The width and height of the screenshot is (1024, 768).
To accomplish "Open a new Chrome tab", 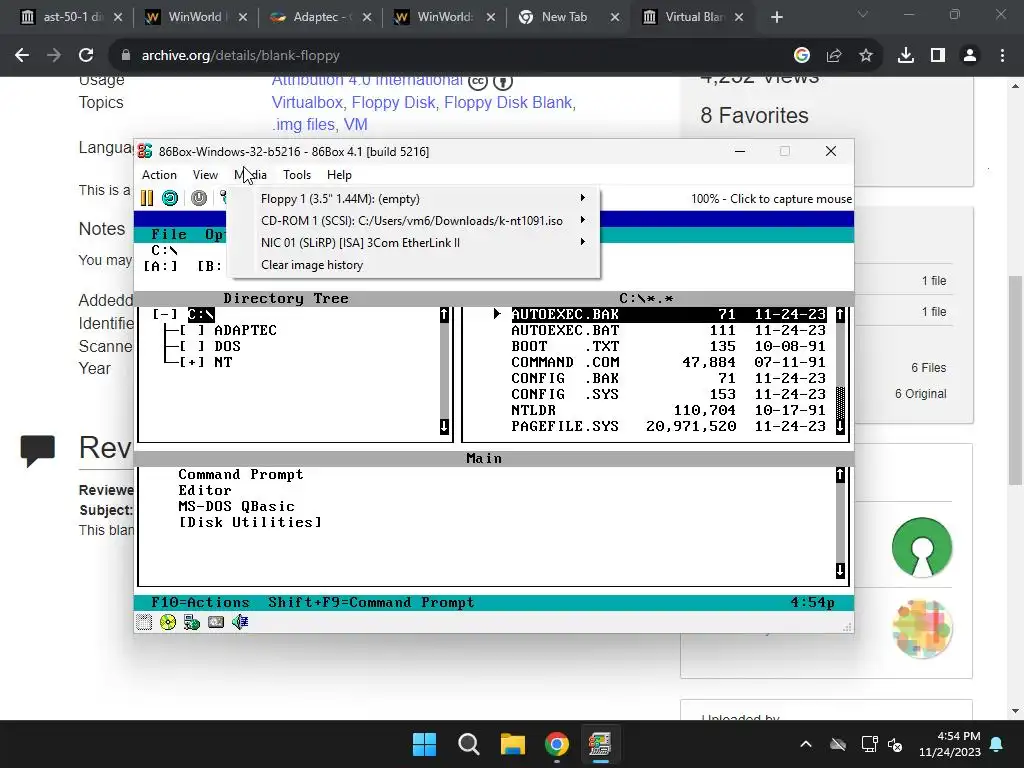I will coord(776,17).
